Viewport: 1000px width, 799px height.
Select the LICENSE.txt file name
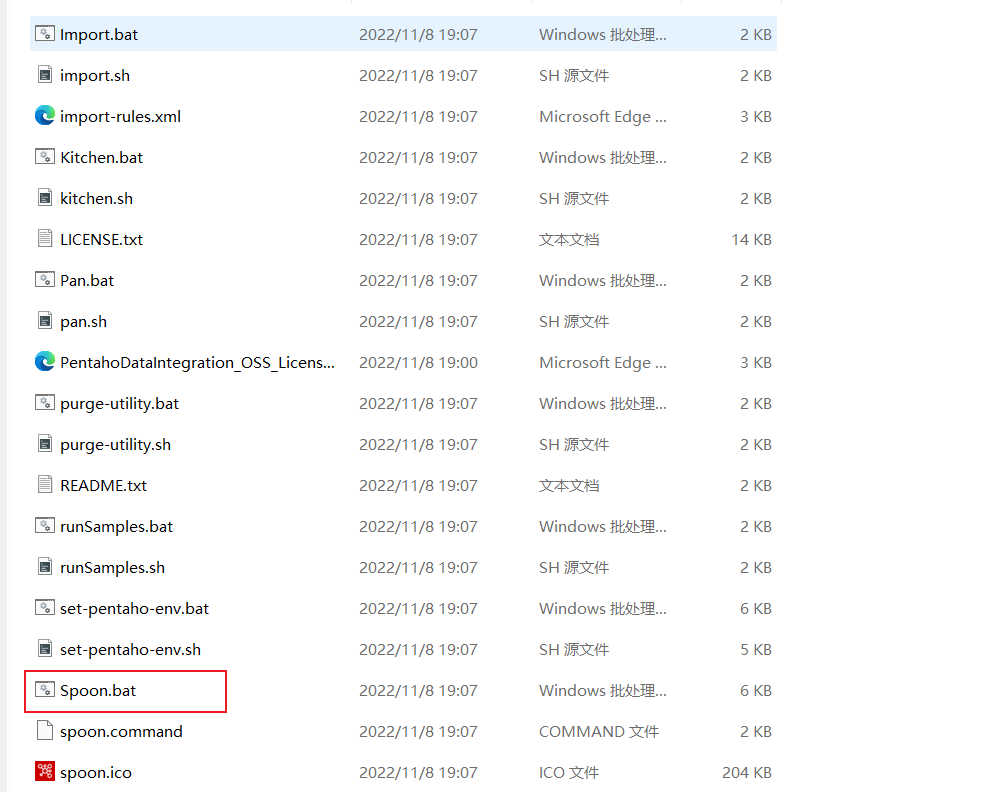[x=101, y=239]
